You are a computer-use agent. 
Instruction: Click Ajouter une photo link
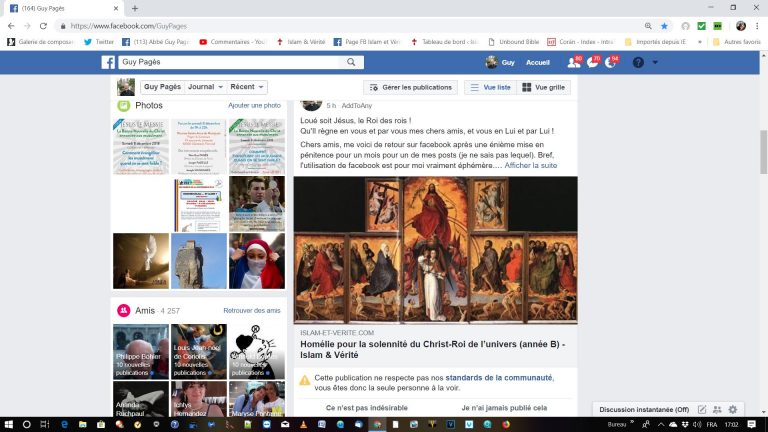pos(254,105)
